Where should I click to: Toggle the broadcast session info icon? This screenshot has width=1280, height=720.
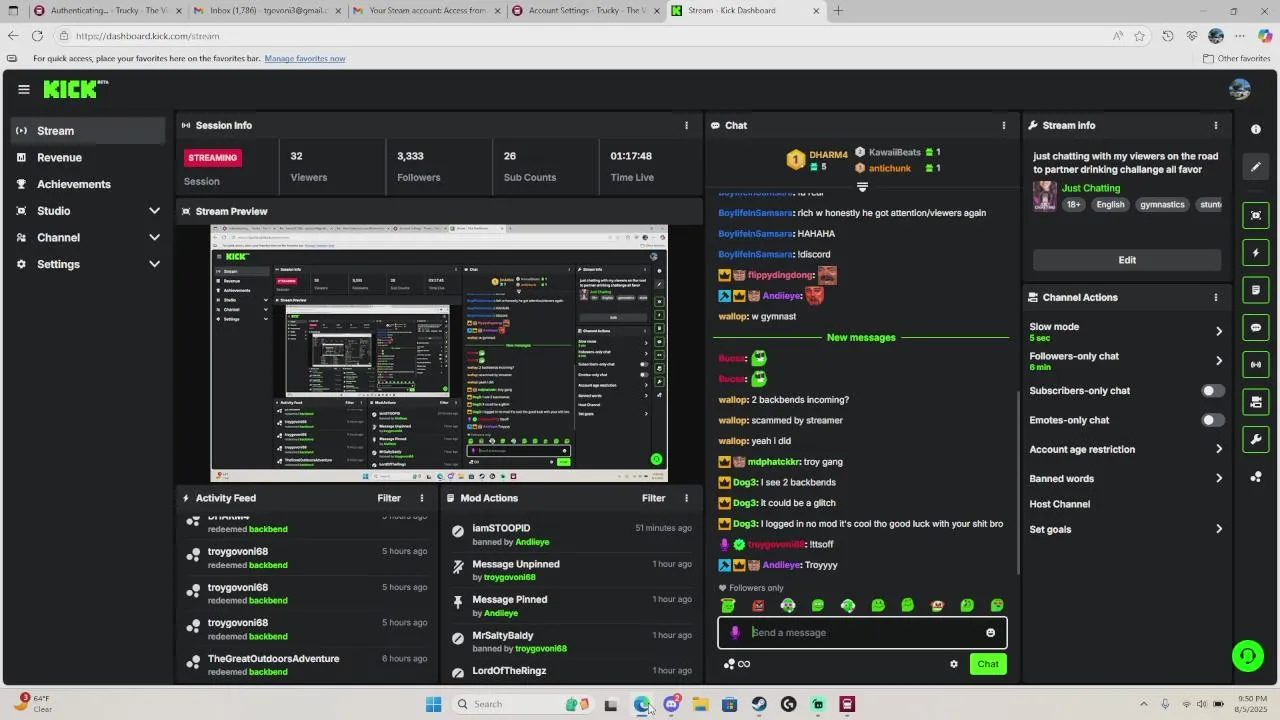[1256, 364]
